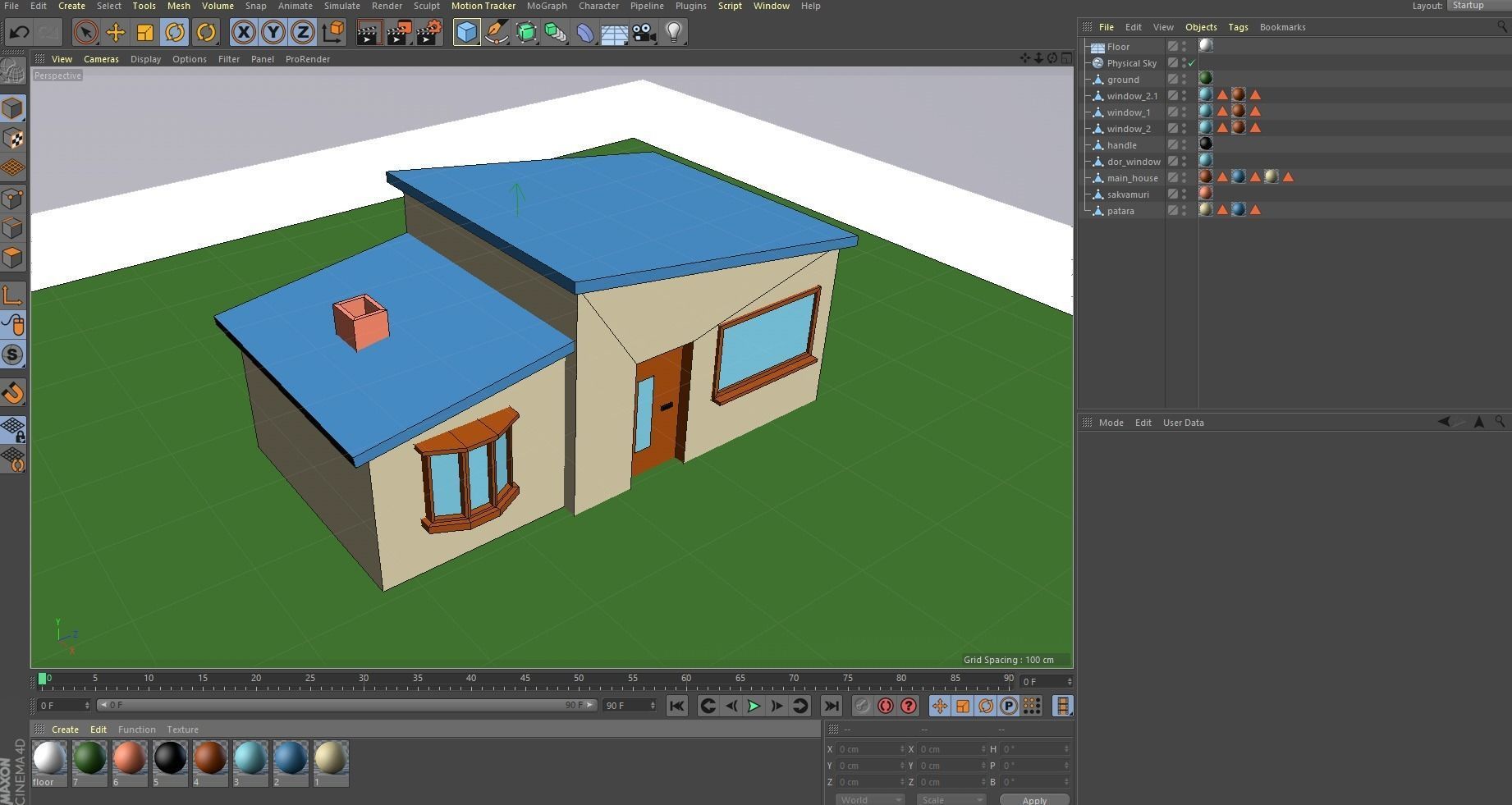
Task: Open the Scale coordinate dropdown
Action: 951,800
